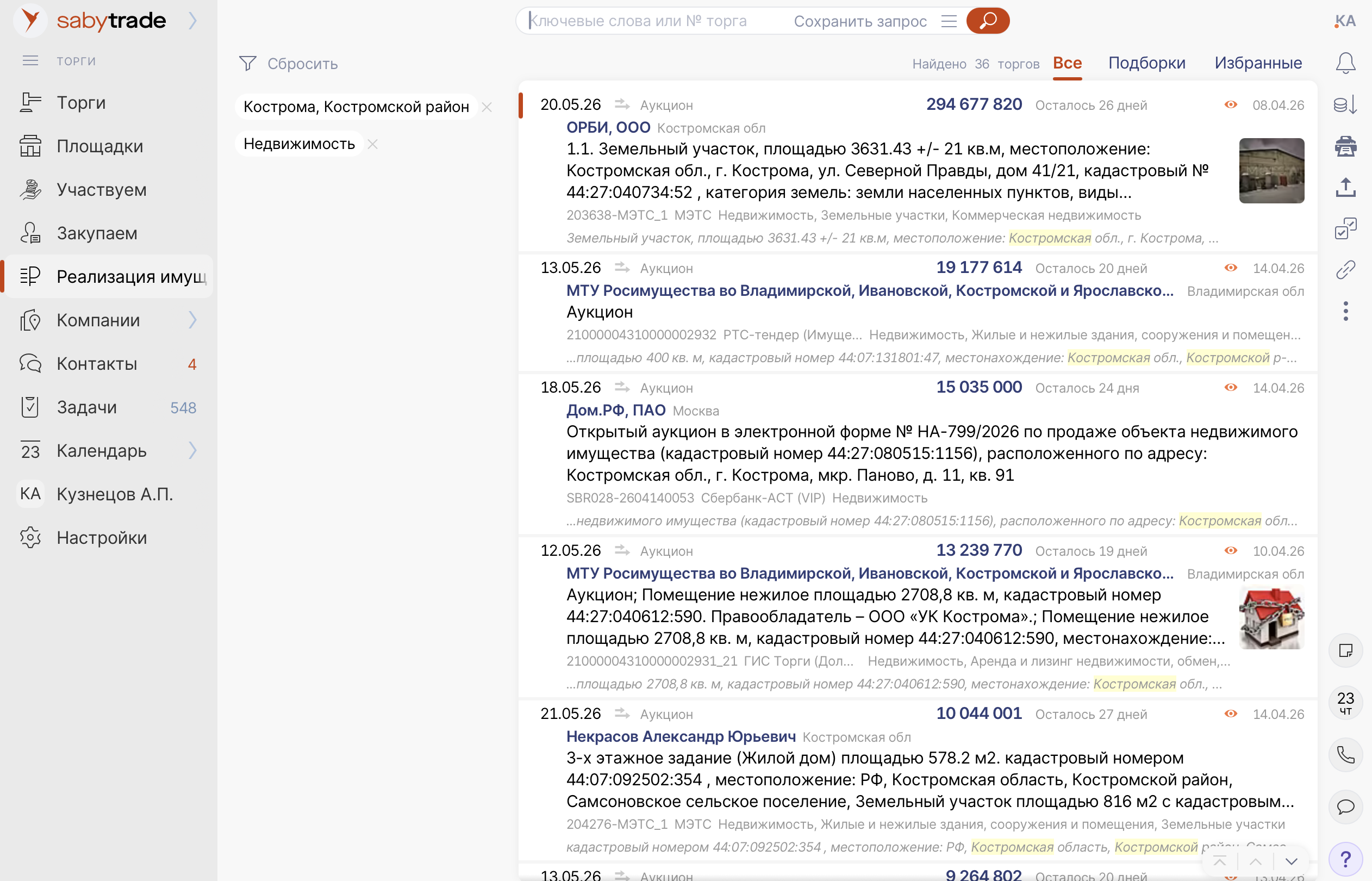Click the print icon in right toolbar
Screen dimensions: 1372x881
coord(1346,146)
